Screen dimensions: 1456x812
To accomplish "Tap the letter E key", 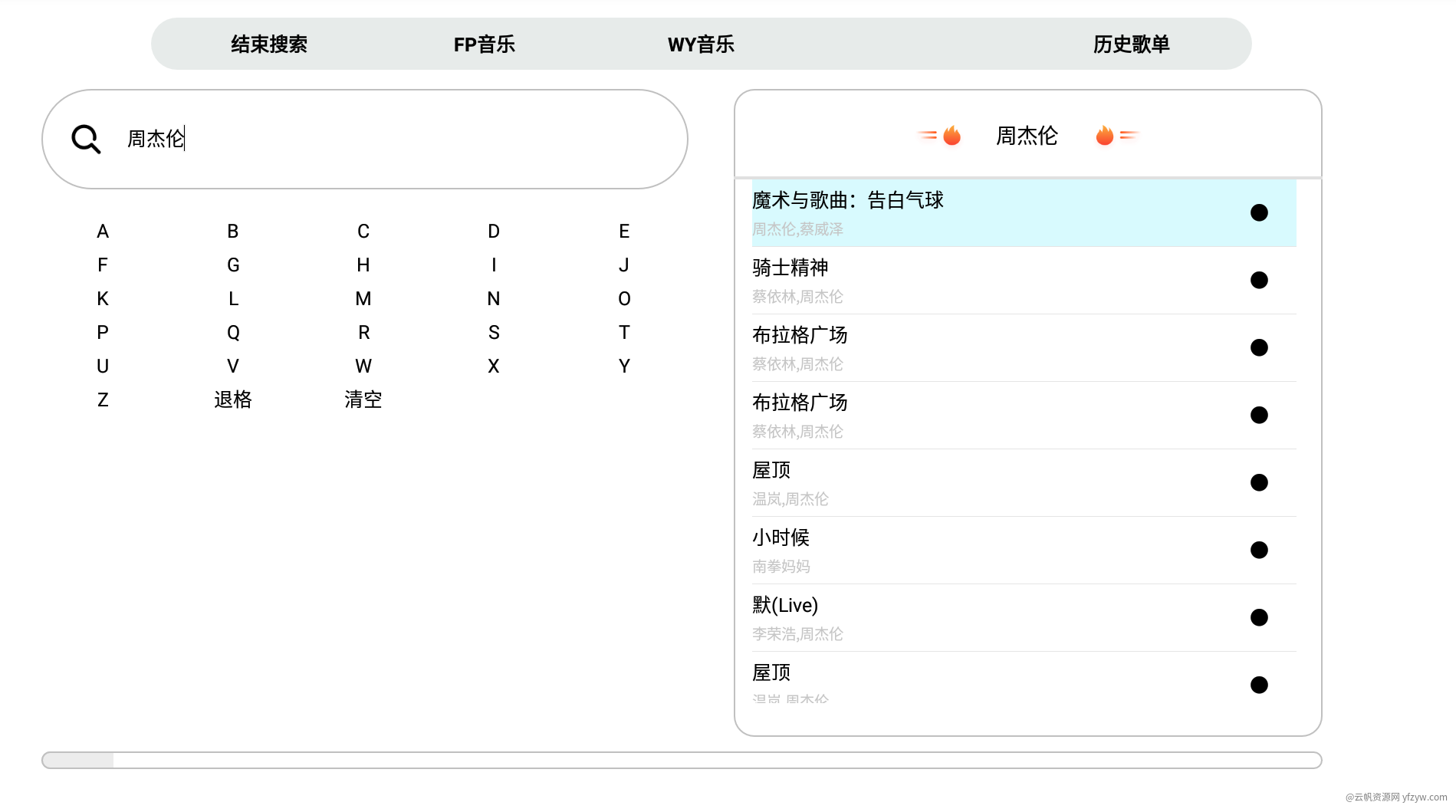I will (624, 232).
